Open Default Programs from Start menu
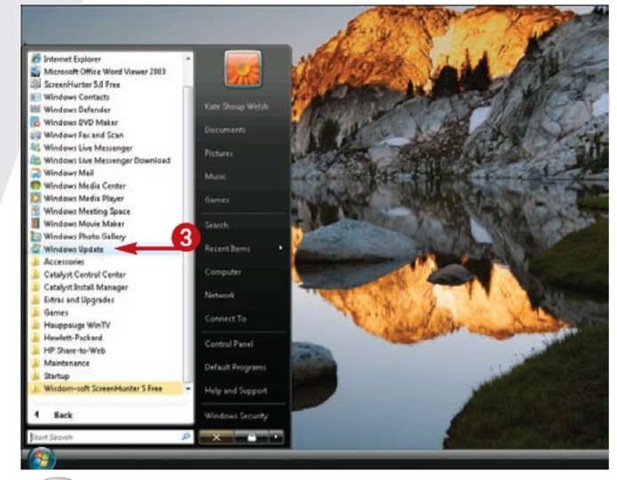 click(x=235, y=367)
